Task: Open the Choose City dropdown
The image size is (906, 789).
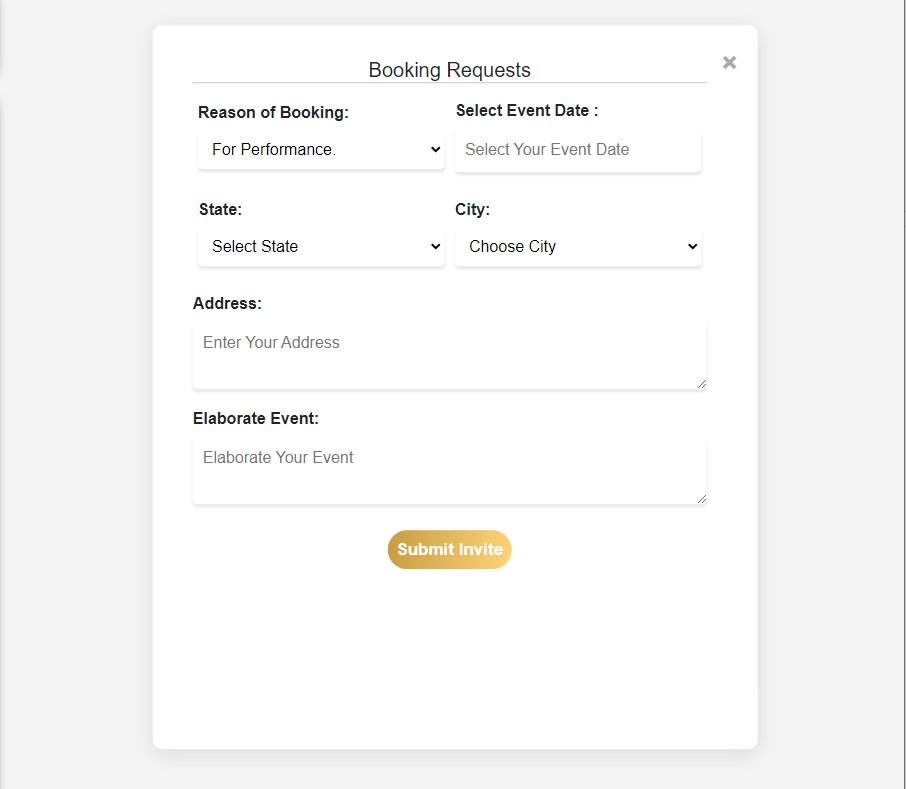Action: tap(578, 246)
